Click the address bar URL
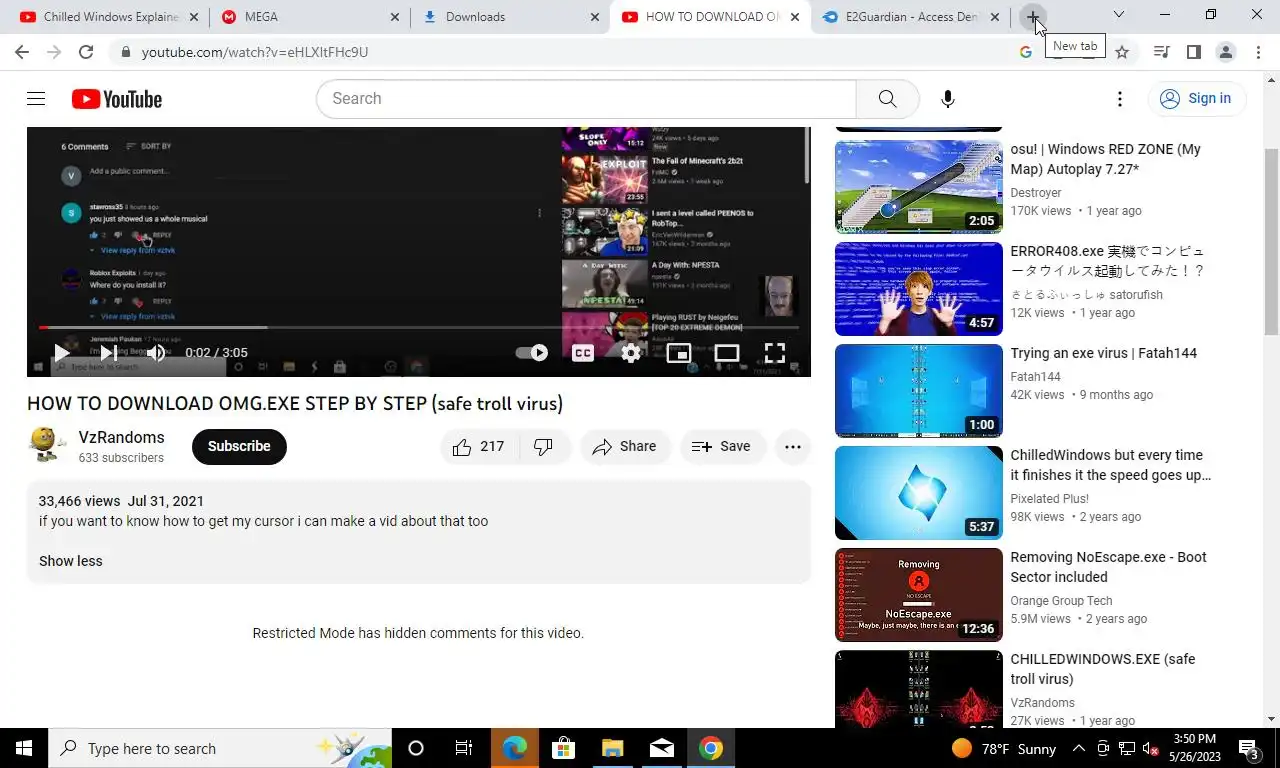Image resolution: width=1280 pixels, height=768 pixels. pos(255,52)
